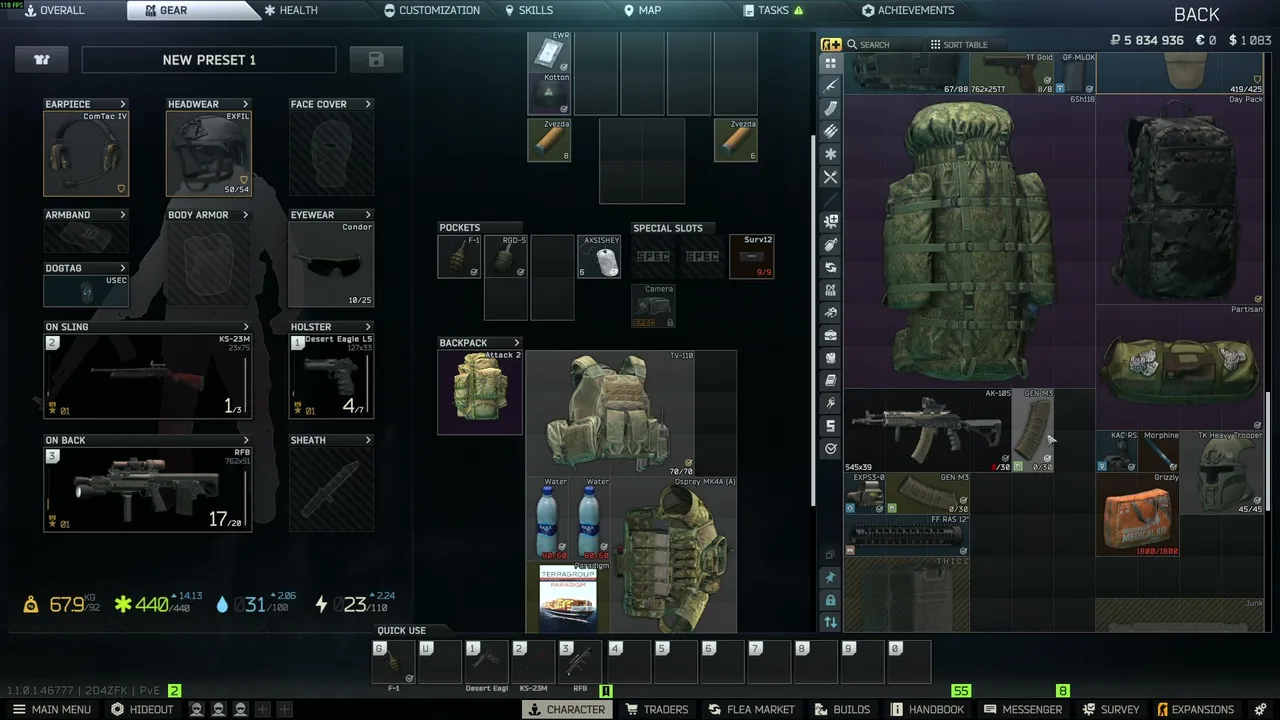
Task: Expand the Holster slot chevron
Action: point(368,327)
